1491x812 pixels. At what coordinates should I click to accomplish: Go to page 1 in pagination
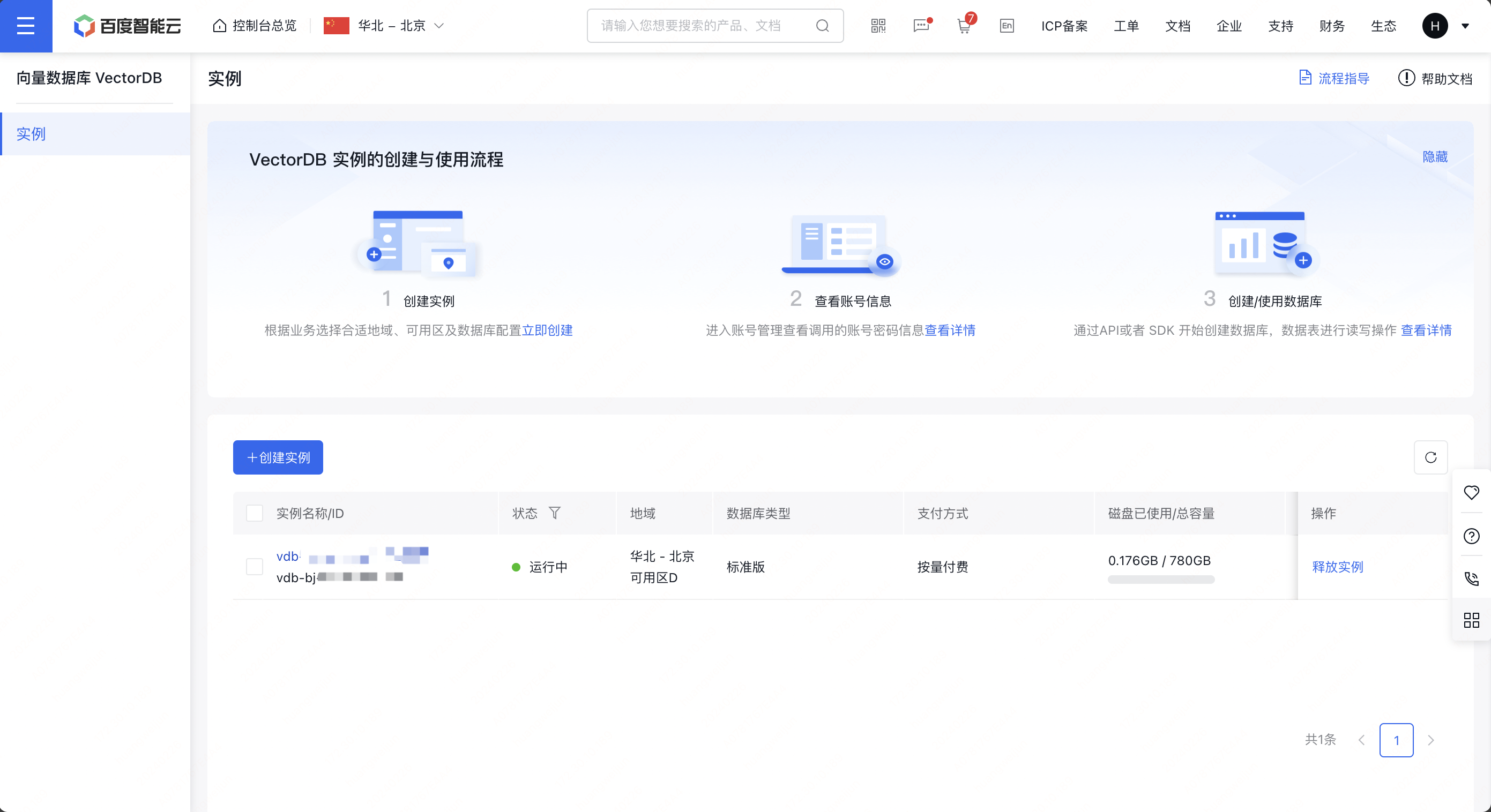click(x=1396, y=740)
